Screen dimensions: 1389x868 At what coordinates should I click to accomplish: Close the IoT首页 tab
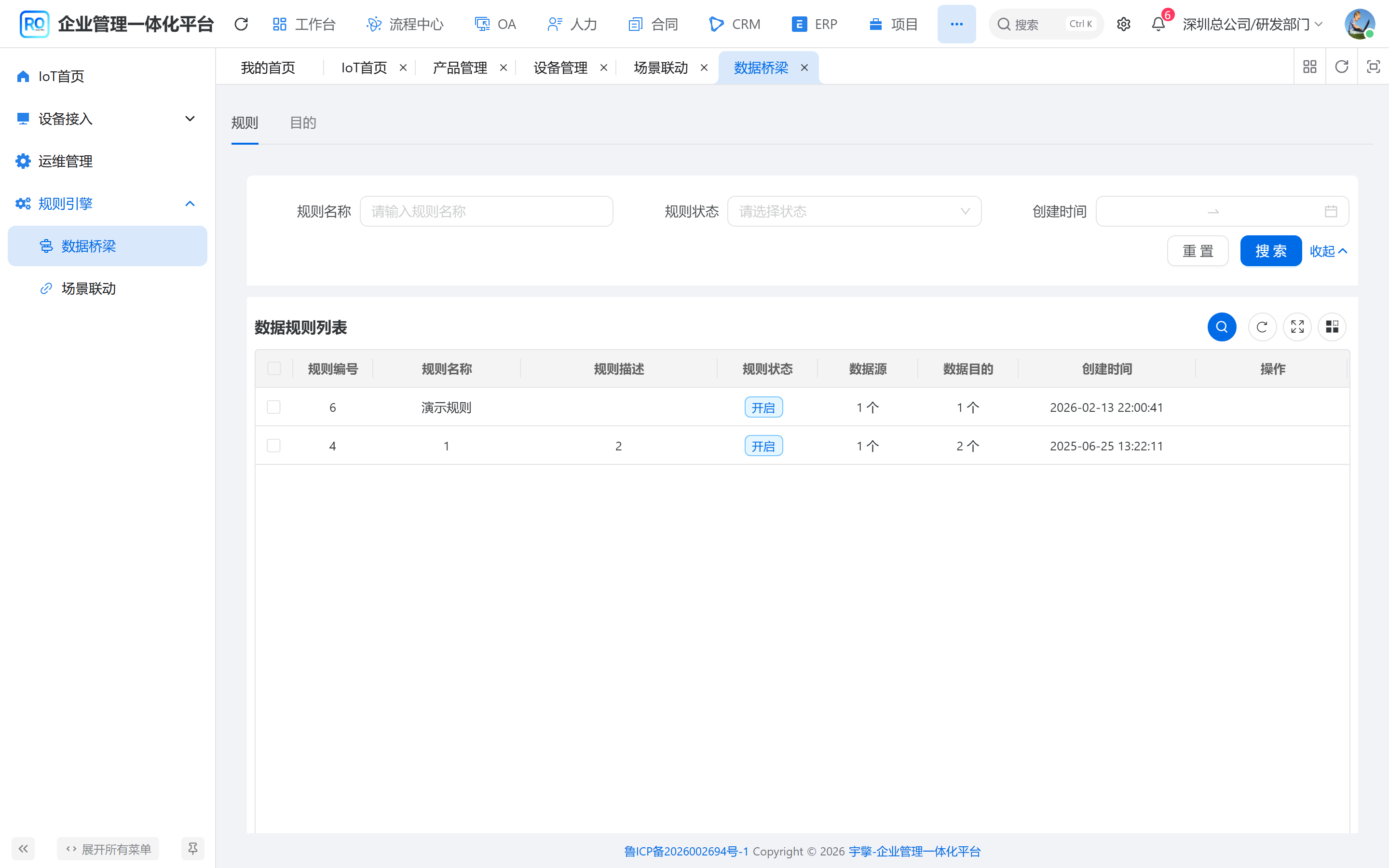point(403,68)
